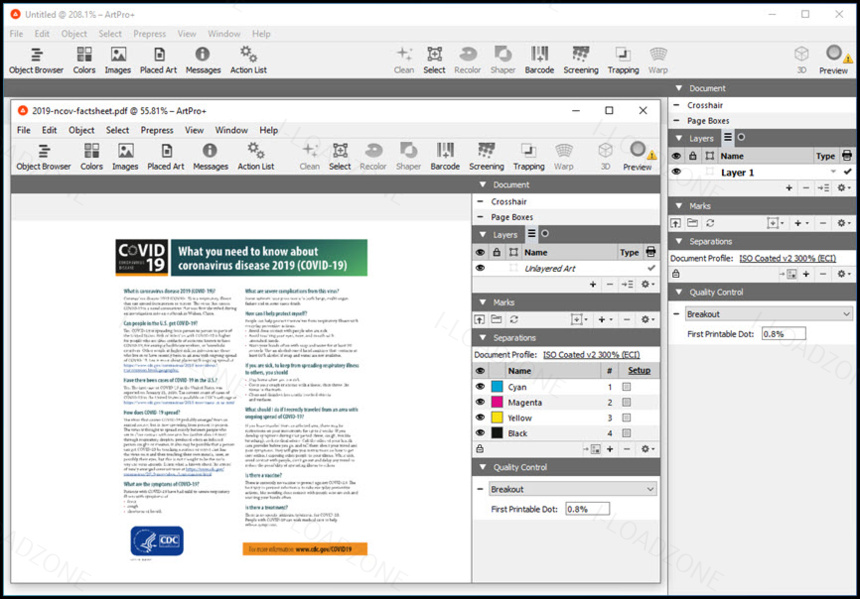Hide the Black separation

tap(480, 433)
